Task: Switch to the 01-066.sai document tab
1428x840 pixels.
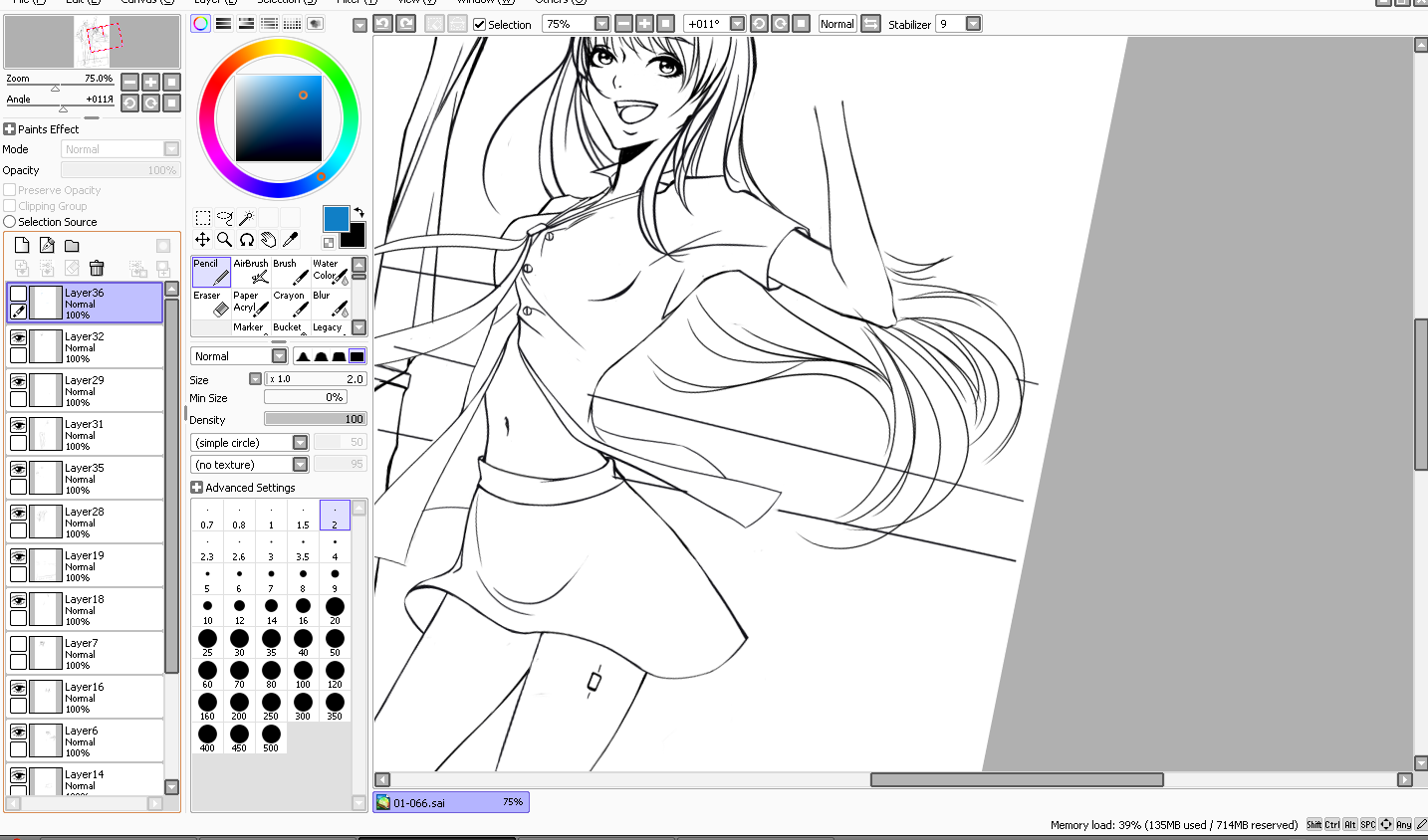Action: pos(450,802)
